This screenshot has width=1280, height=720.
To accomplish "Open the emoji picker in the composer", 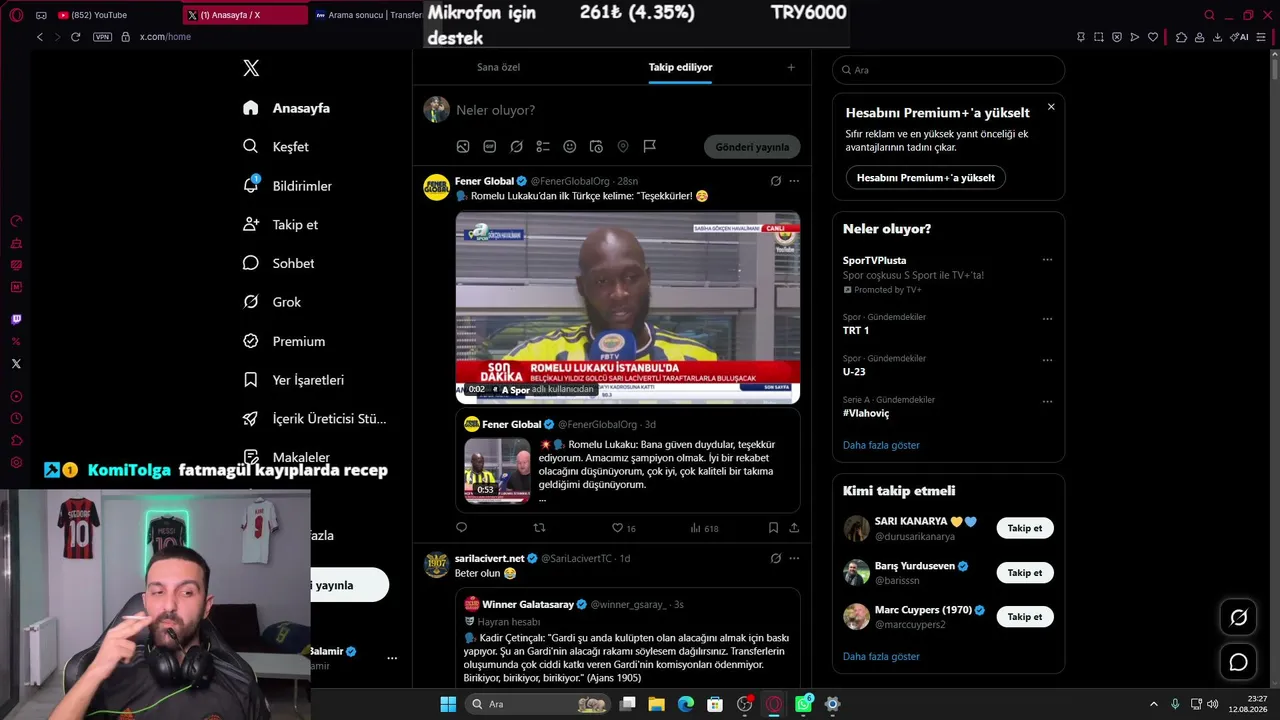I will pyautogui.click(x=570, y=146).
